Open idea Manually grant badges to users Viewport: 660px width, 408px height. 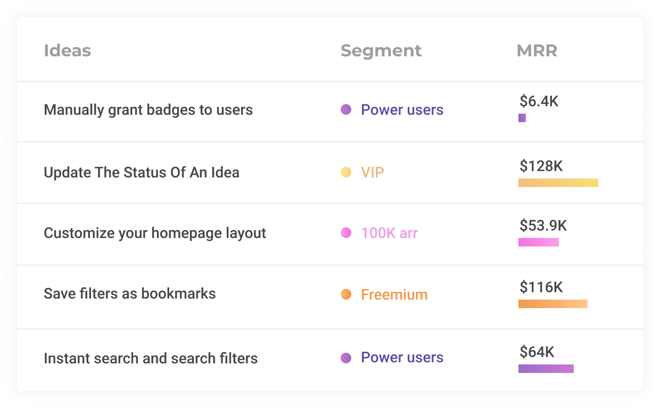click(x=148, y=110)
